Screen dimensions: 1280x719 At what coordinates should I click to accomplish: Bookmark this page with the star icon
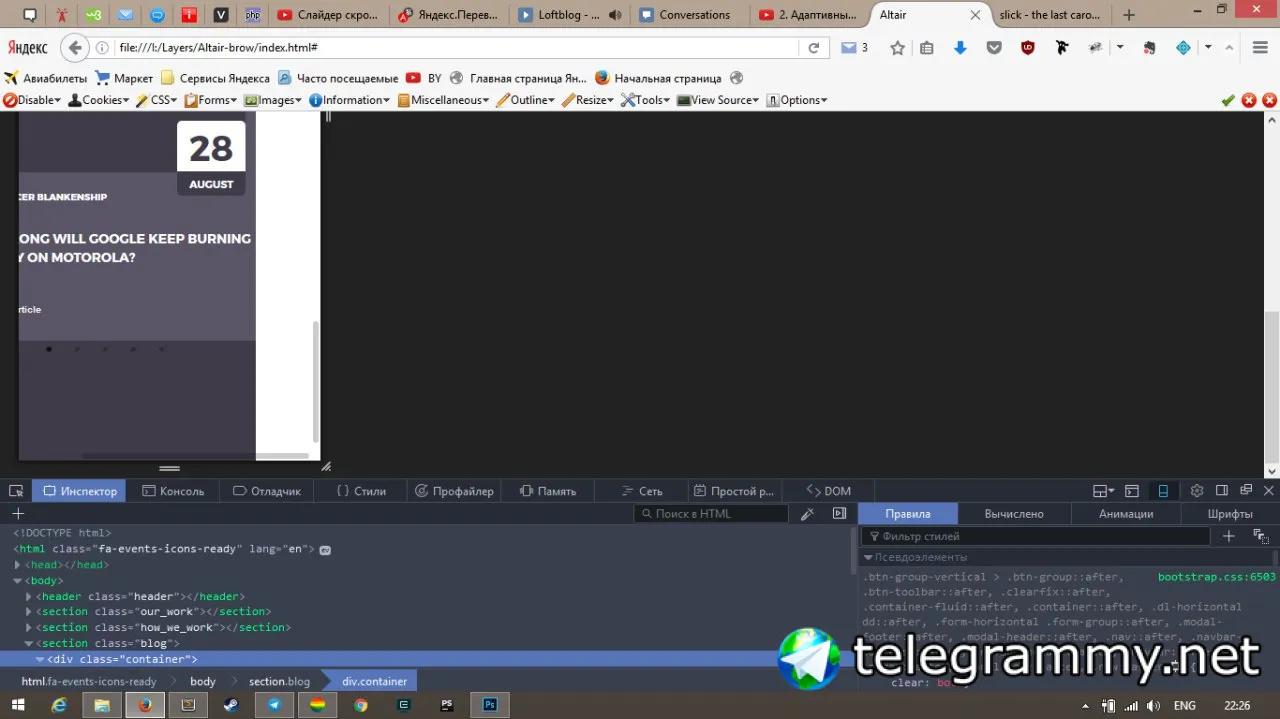point(898,47)
